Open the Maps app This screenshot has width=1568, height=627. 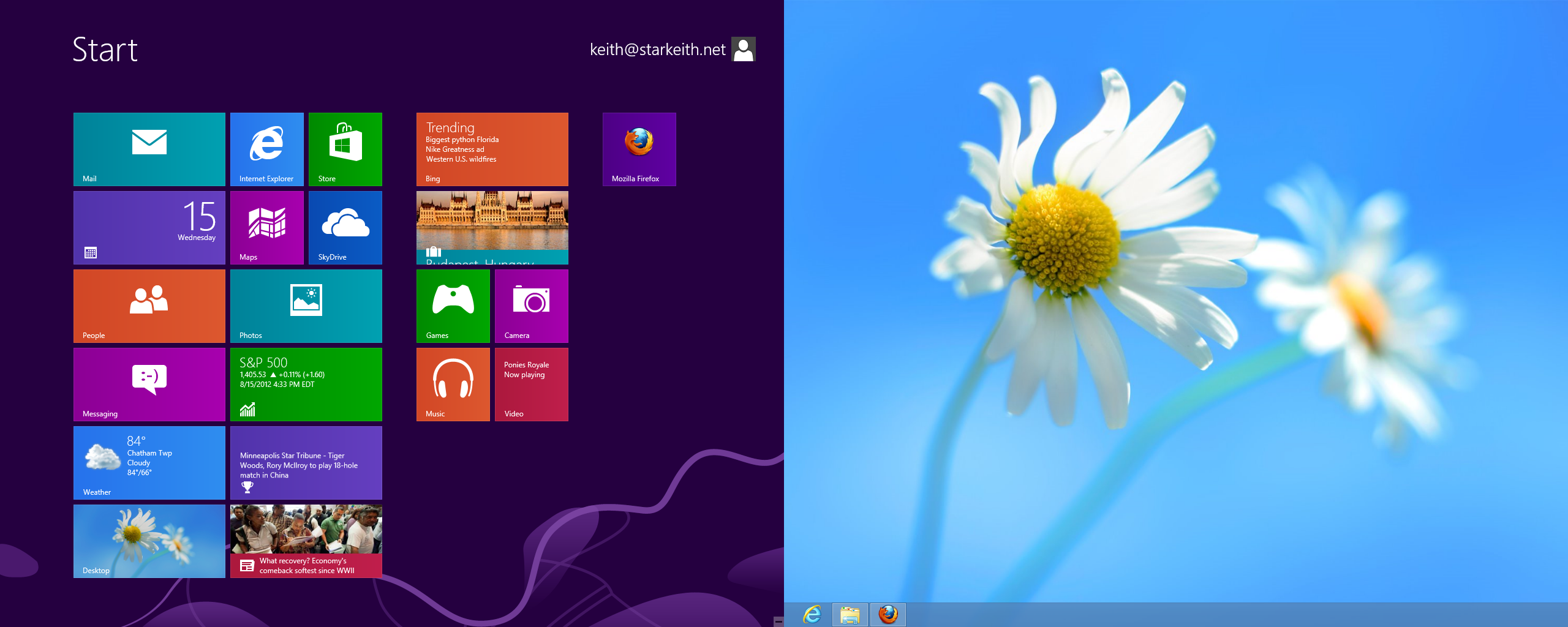267,227
